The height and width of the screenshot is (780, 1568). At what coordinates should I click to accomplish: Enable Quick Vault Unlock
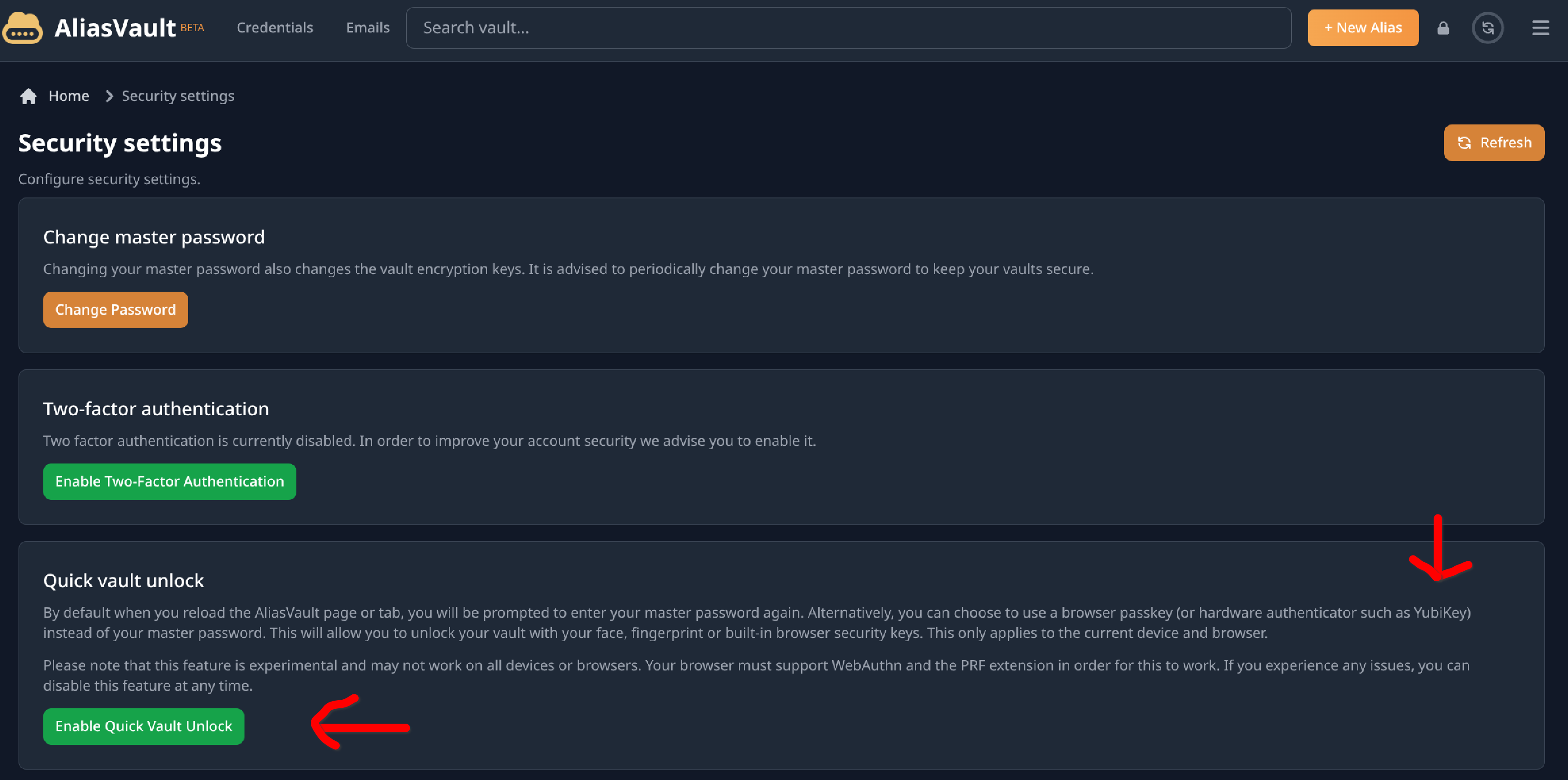click(x=143, y=726)
